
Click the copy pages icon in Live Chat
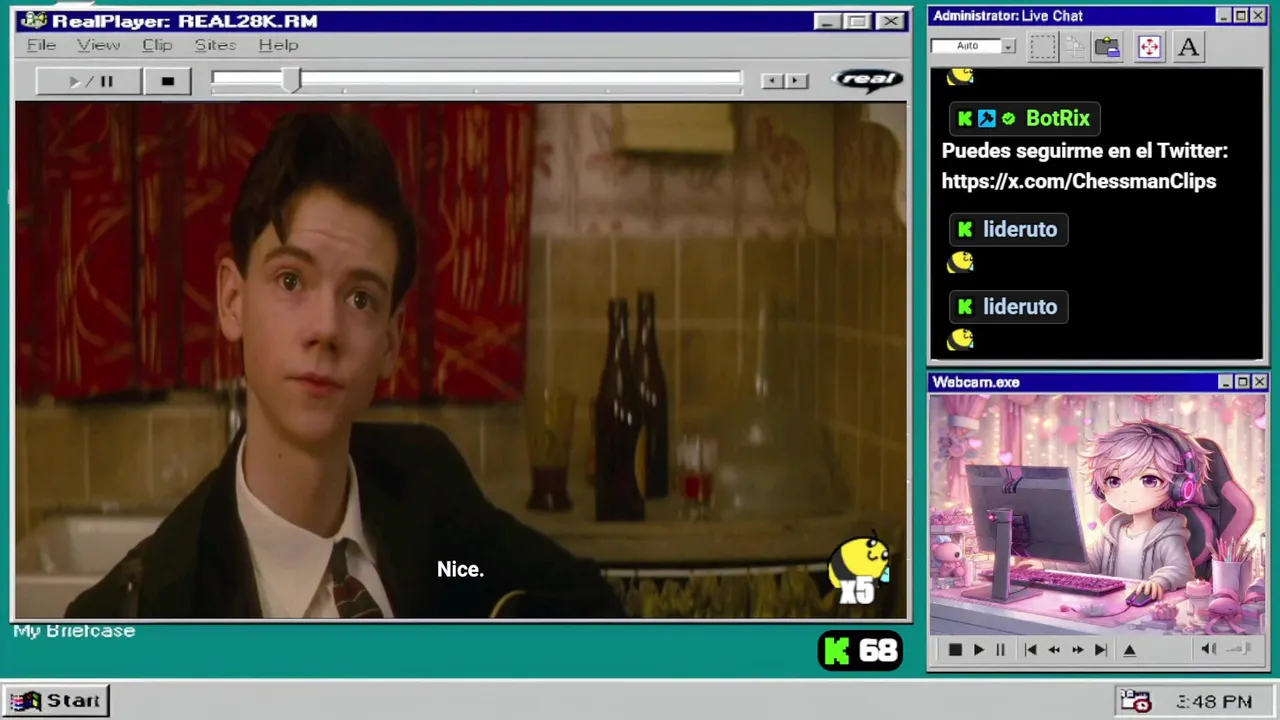click(x=1075, y=47)
